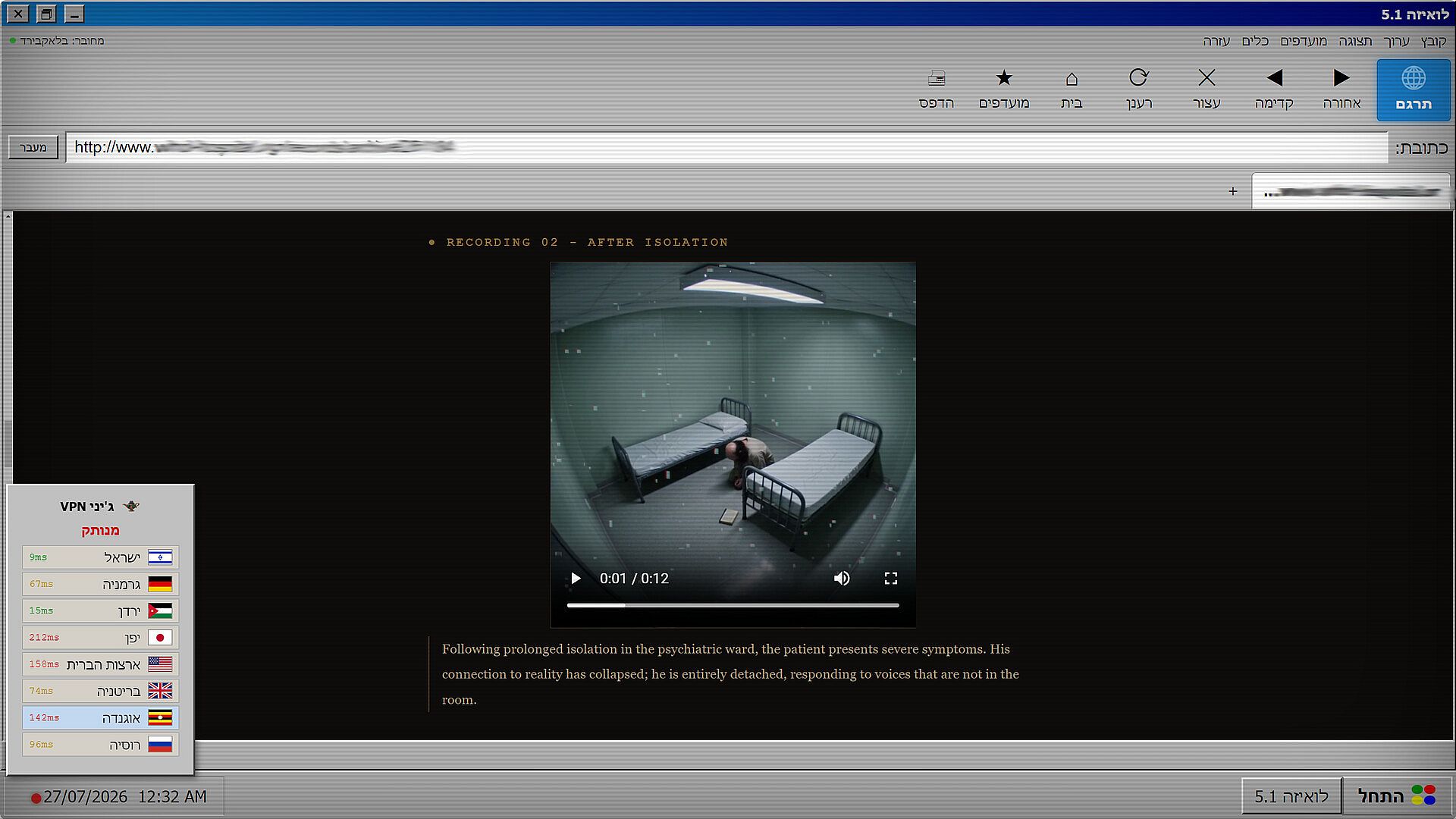Open the כלים menu

(1255, 41)
